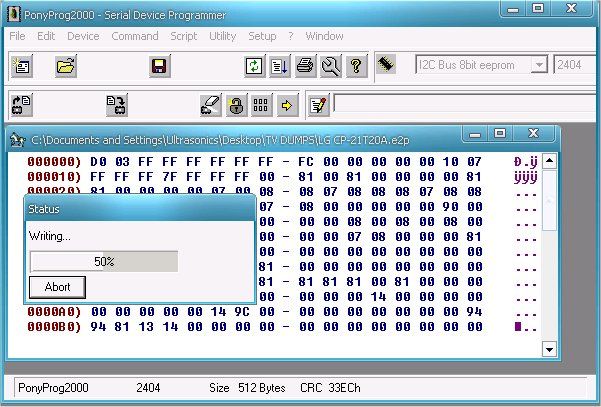The width and height of the screenshot is (601, 407).
Task: Click address 000000) in hex view
Action: pos(54,162)
